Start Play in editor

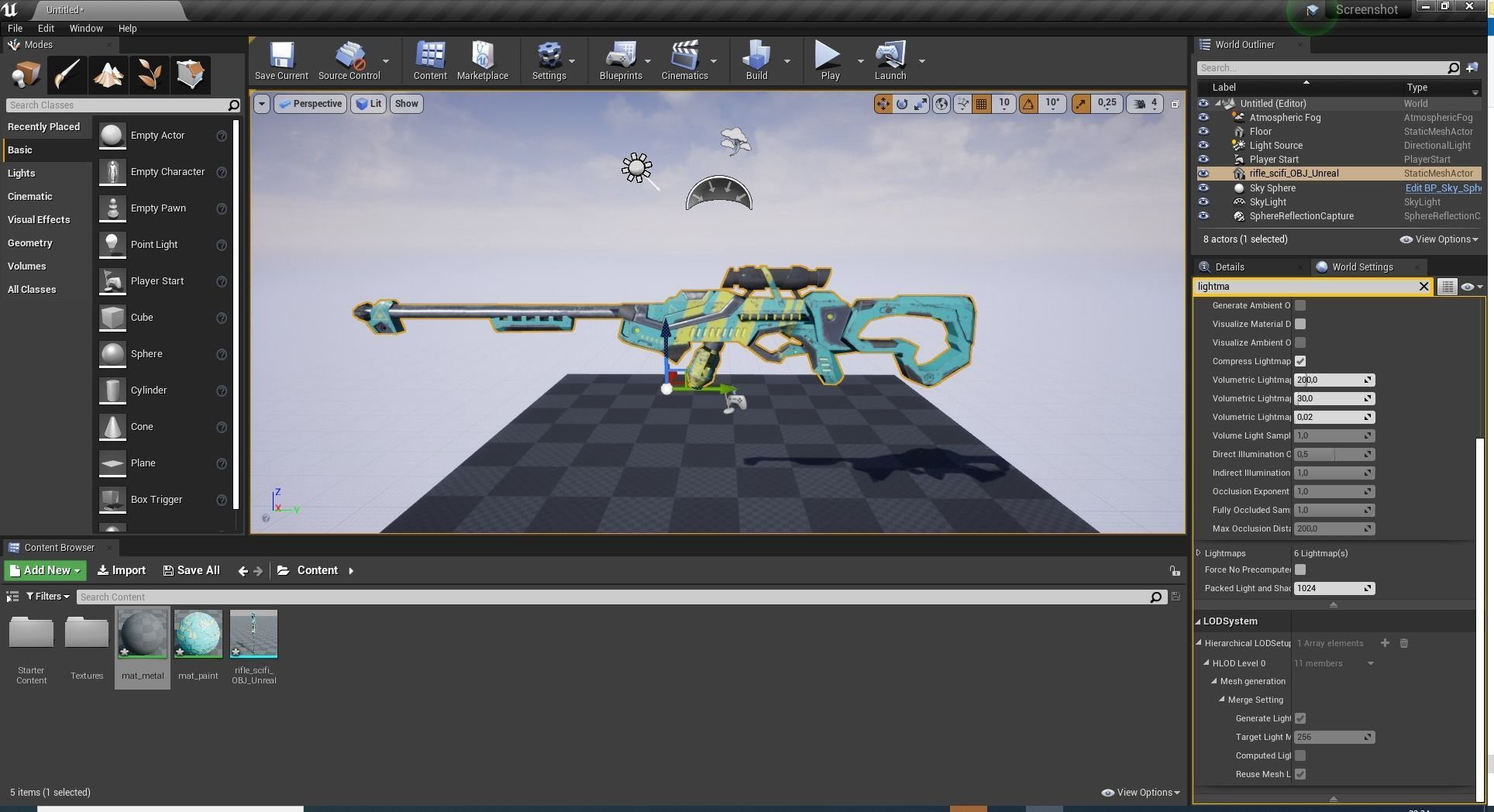click(829, 60)
